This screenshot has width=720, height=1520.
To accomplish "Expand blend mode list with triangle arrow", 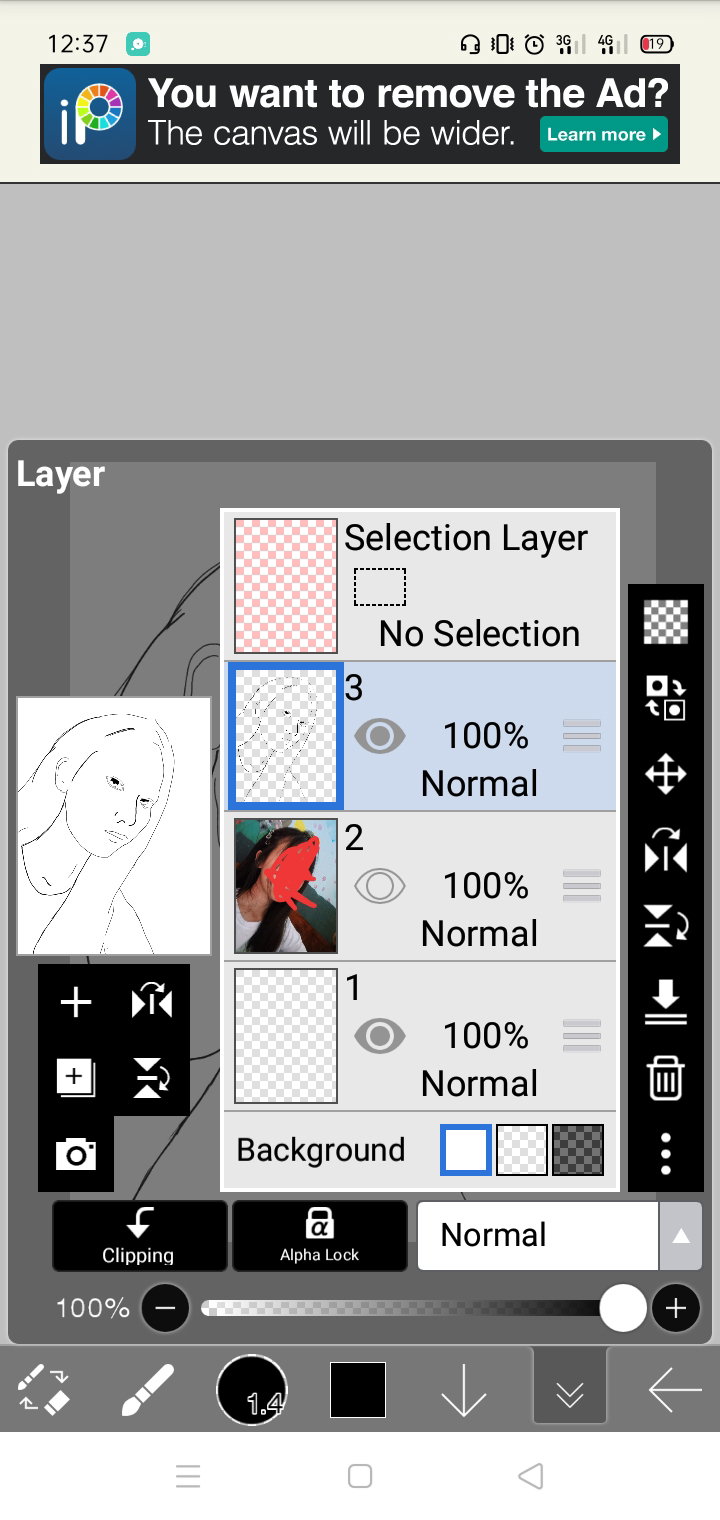I will (680, 1236).
